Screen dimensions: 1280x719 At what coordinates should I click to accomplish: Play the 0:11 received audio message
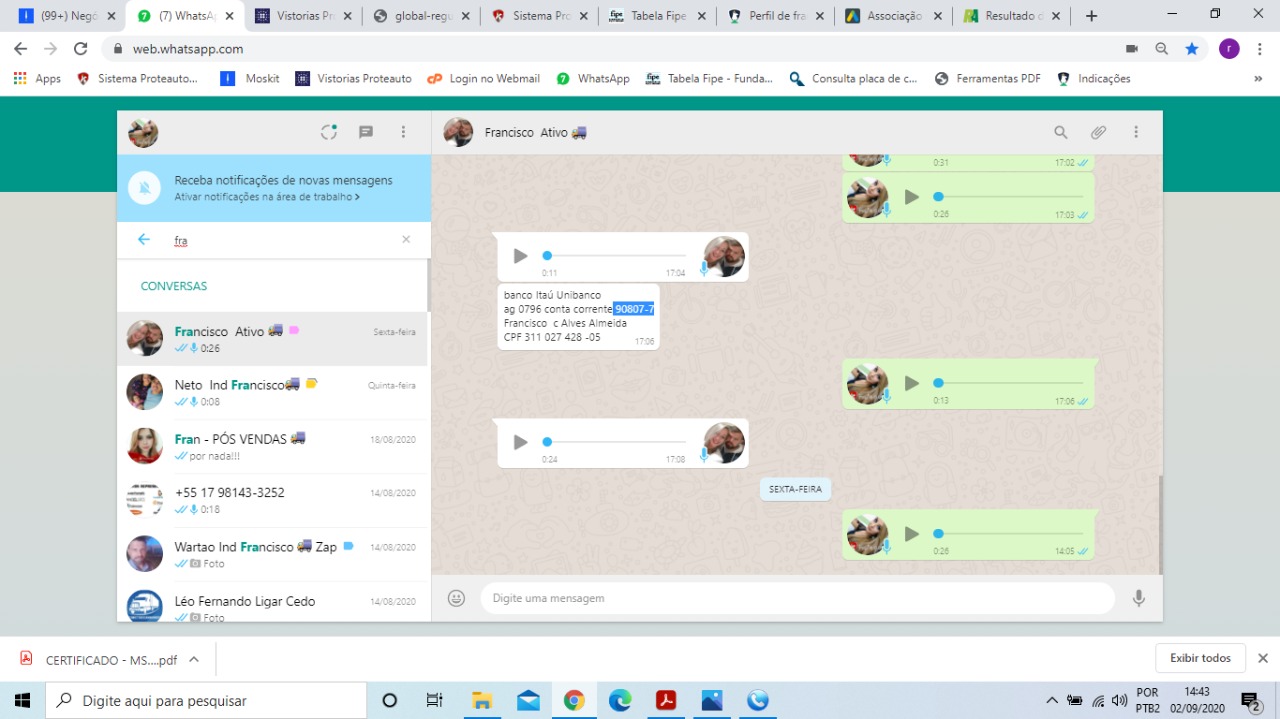[520, 256]
